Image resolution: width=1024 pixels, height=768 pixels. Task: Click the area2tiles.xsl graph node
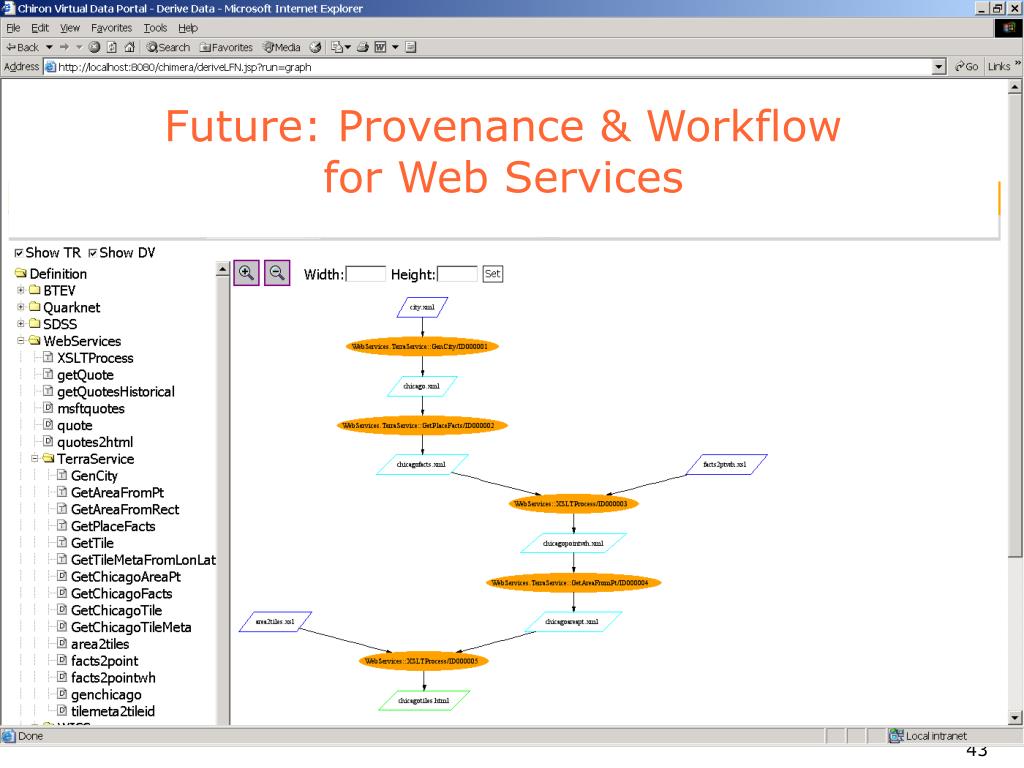276,622
